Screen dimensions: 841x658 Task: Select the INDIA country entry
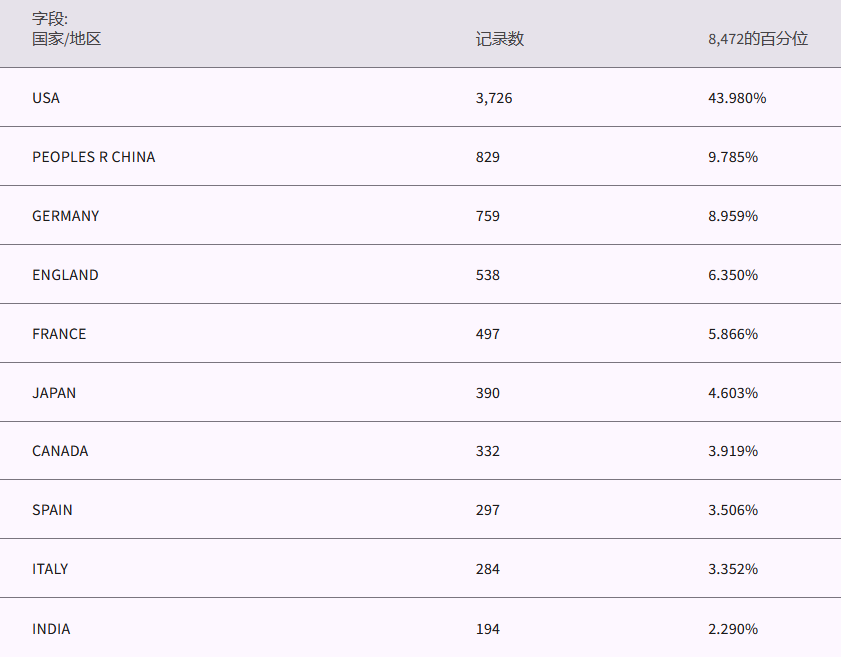51,629
